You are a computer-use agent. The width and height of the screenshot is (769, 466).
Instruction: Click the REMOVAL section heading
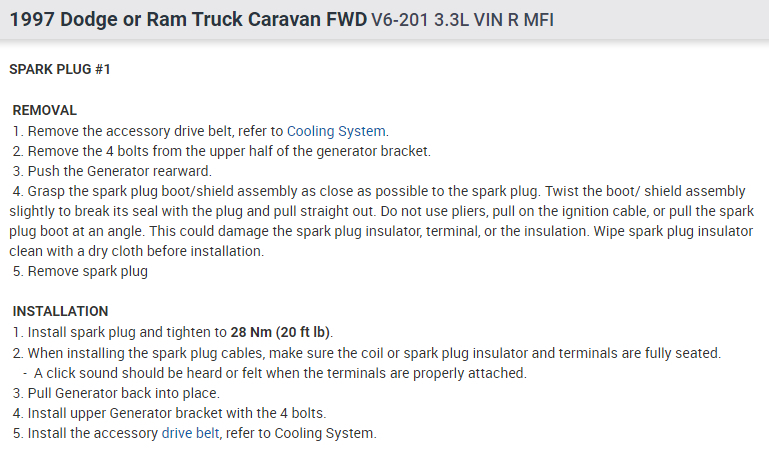[x=44, y=110]
